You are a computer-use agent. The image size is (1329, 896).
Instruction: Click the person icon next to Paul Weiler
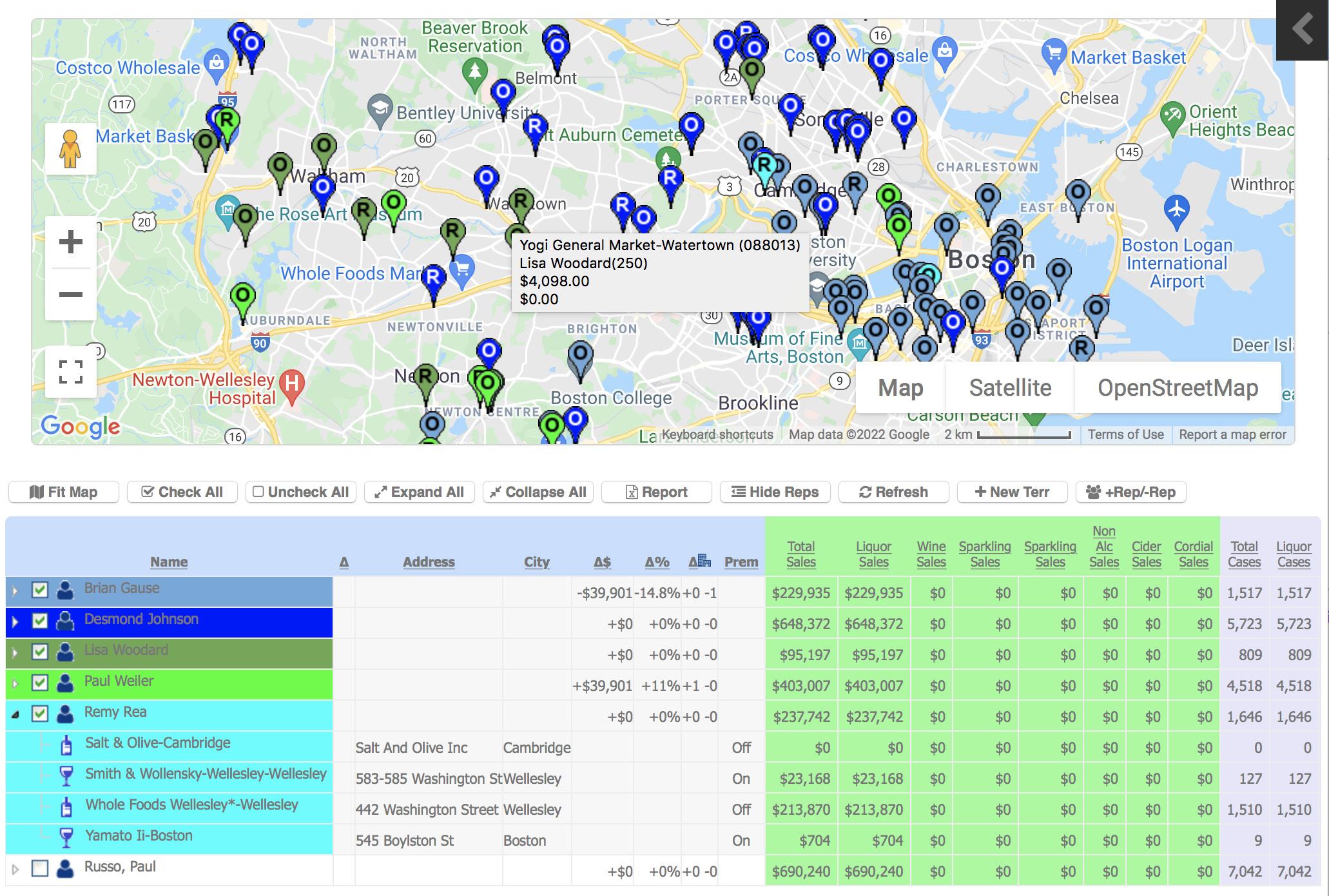64,683
